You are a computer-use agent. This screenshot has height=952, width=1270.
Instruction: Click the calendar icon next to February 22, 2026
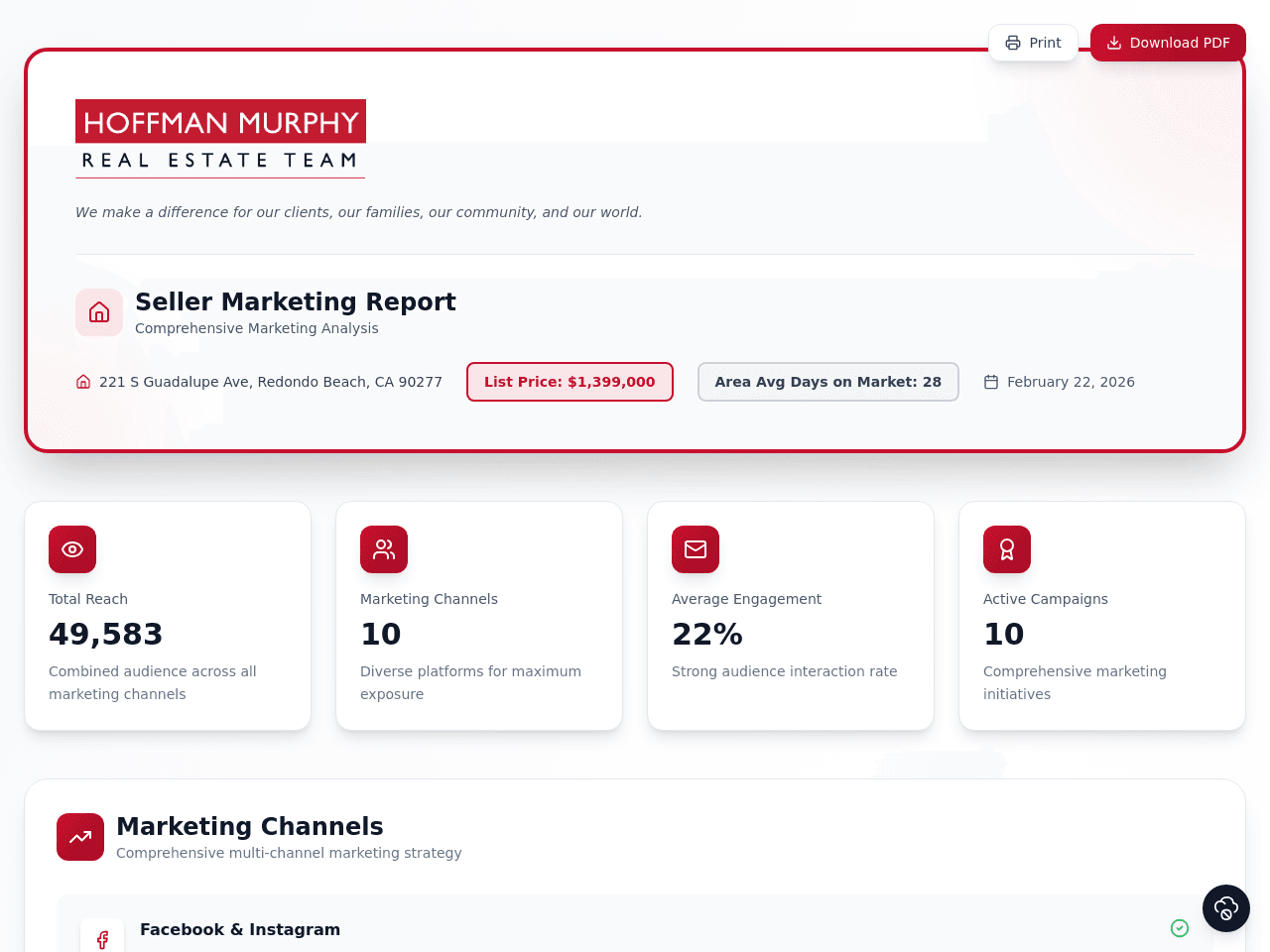coord(991,382)
